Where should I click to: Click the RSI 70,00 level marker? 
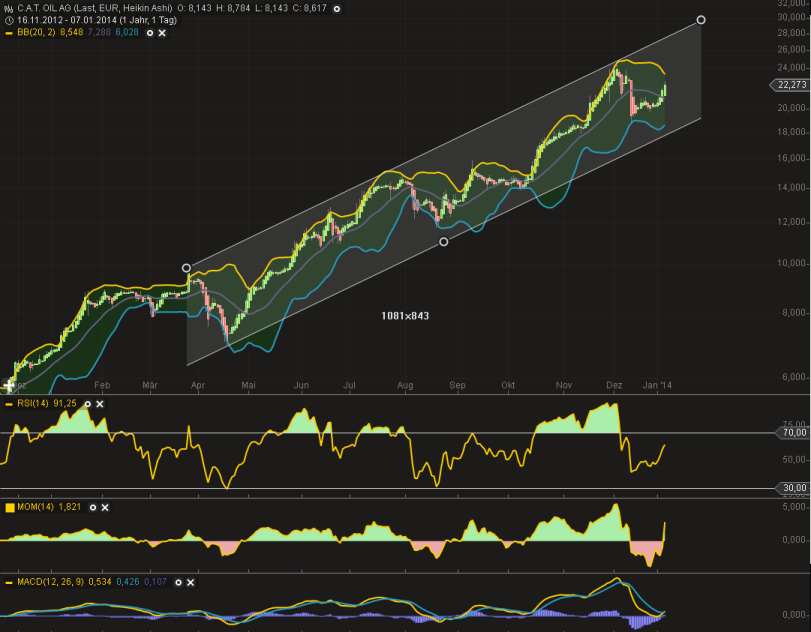(792, 432)
